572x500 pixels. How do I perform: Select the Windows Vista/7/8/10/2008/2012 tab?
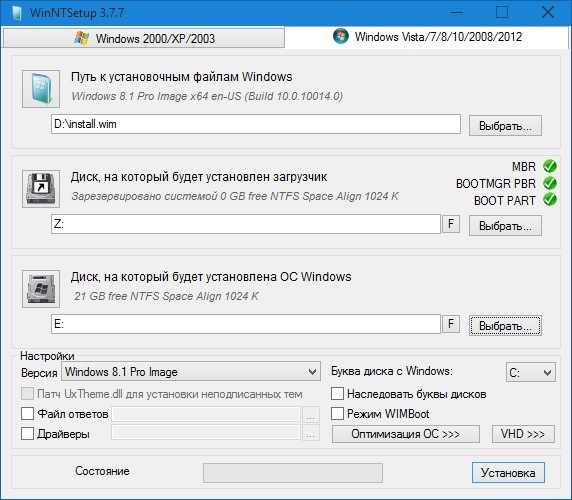pos(427,37)
